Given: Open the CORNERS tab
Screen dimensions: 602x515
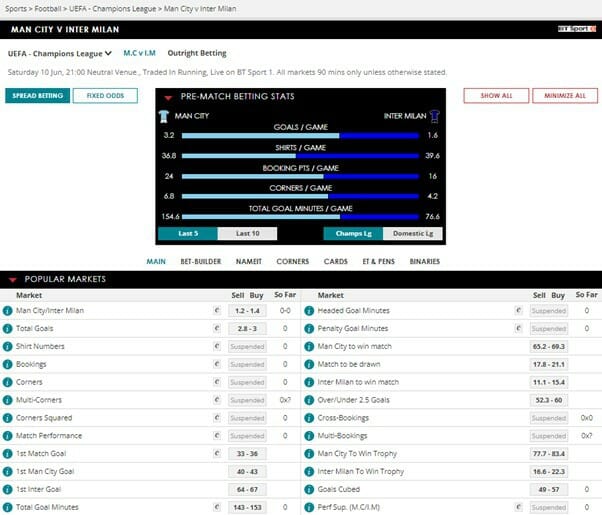Looking at the screenshot, I should pyautogui.click(x=293, y=262).
